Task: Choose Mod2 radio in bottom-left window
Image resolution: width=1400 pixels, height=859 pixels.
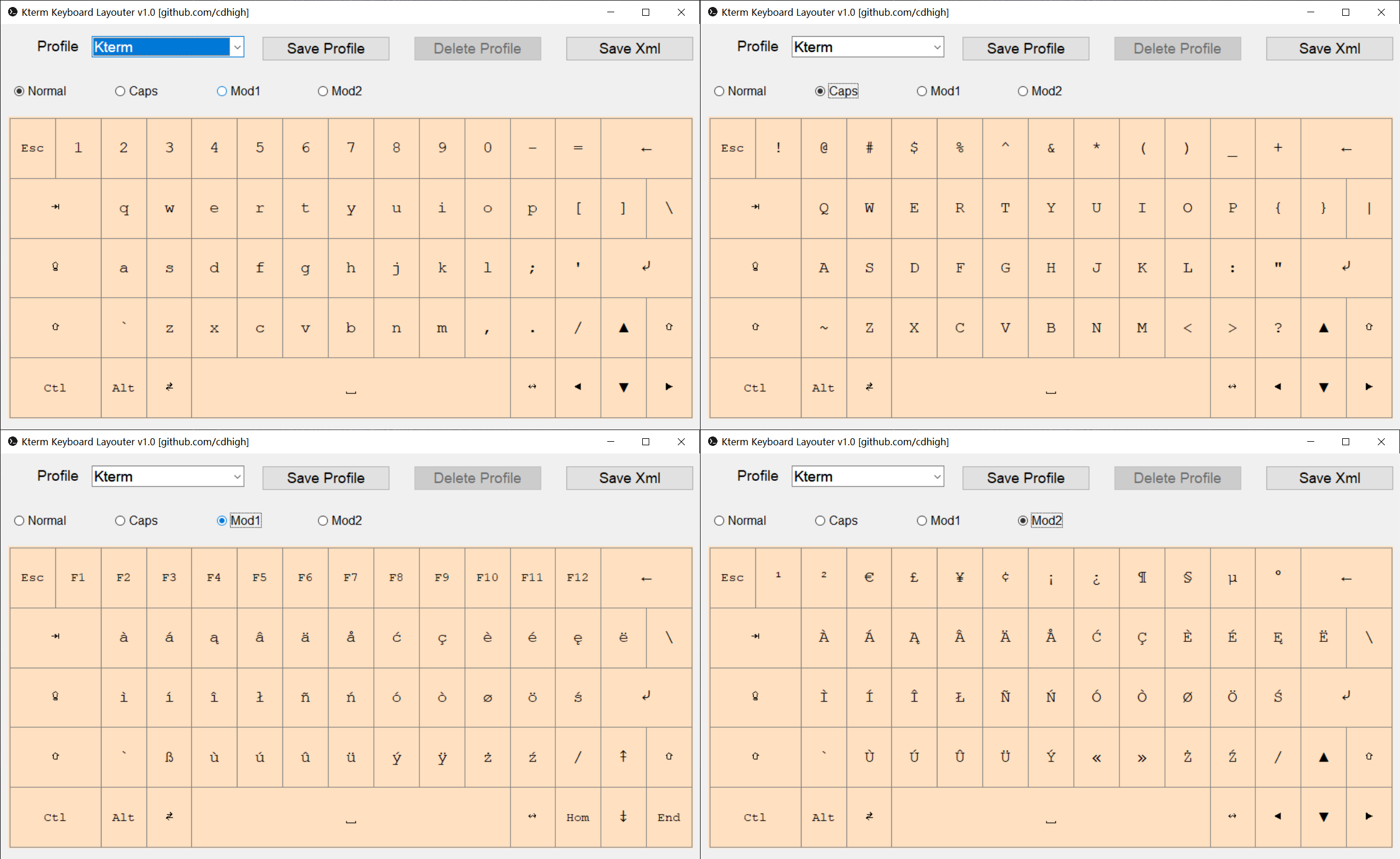Action: tap(323, 521)
